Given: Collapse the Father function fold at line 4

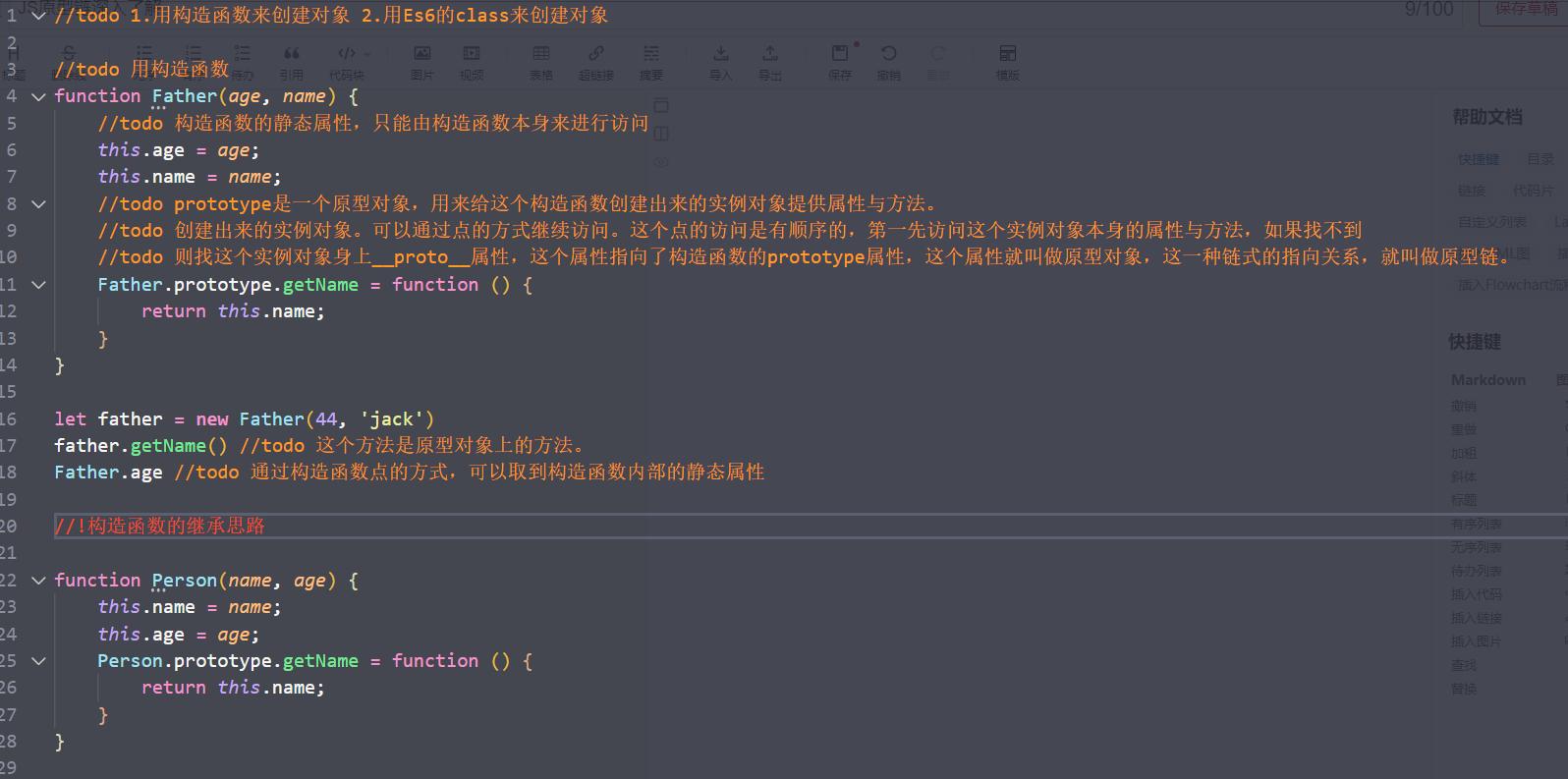Looking at the screenshot, I should pyautogui.click(x=38, y=96).
